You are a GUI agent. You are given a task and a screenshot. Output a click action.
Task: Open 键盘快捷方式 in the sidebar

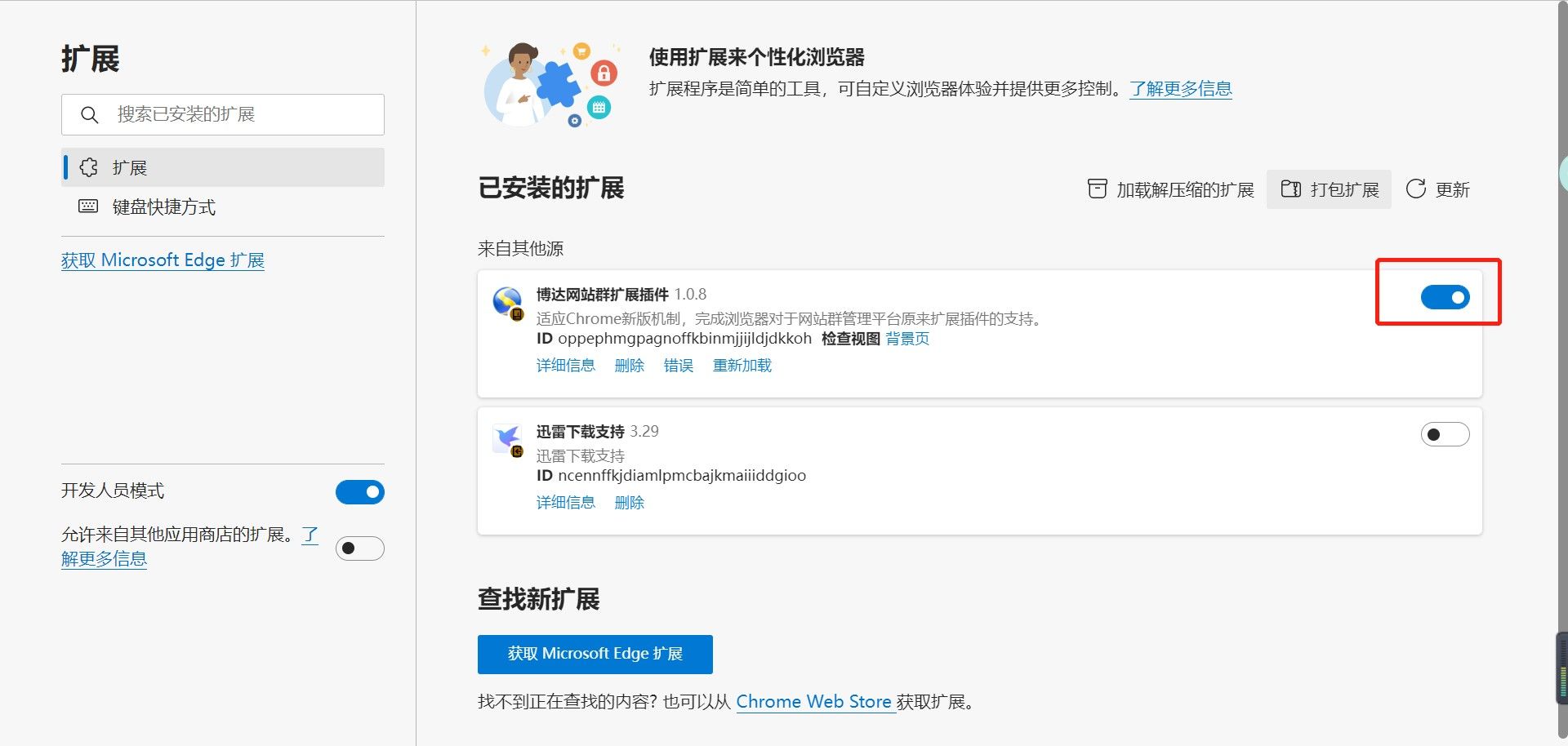(x=164, y=207)
